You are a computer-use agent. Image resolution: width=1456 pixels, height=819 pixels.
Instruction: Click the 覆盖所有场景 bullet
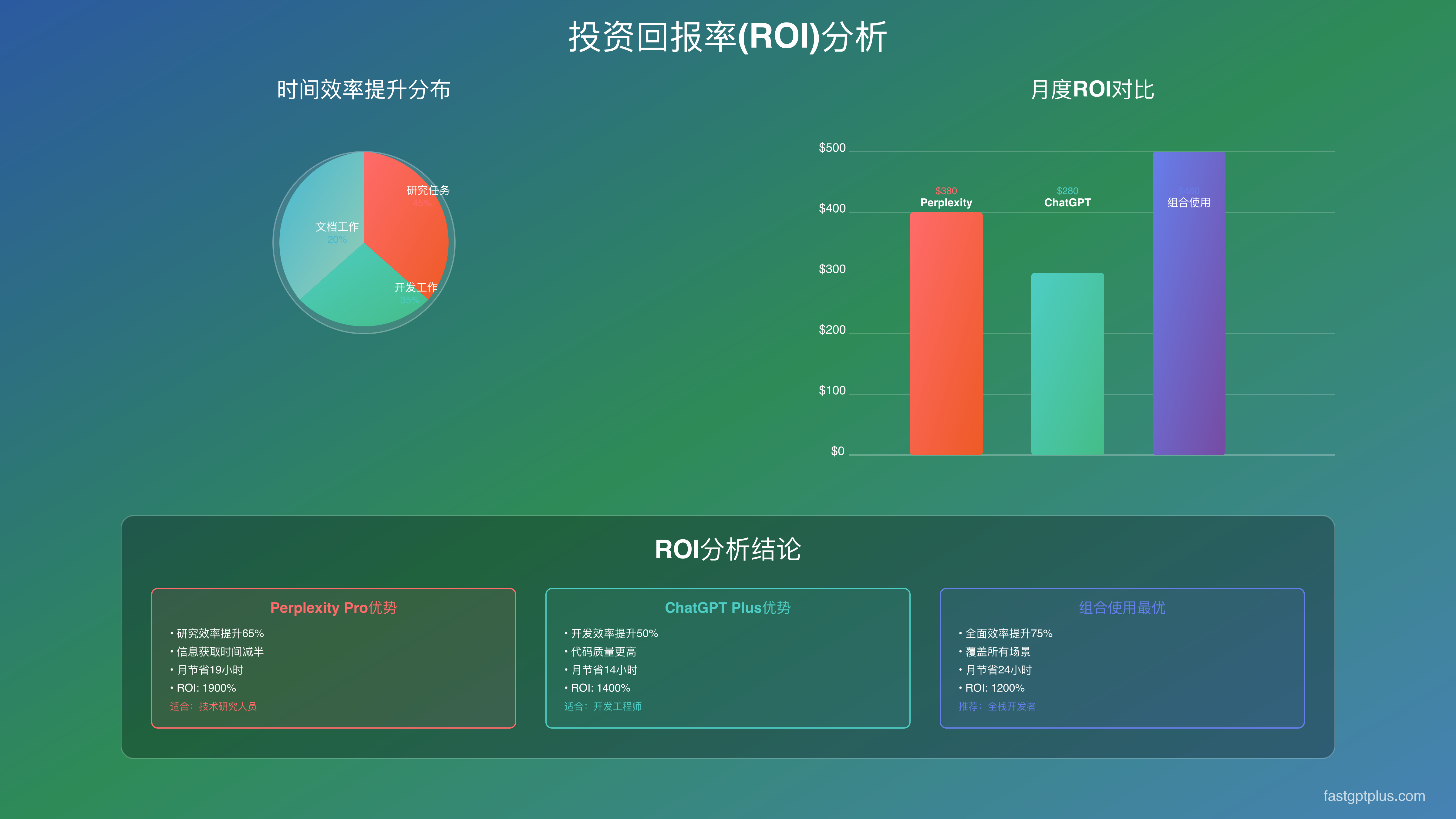(995, 652)
